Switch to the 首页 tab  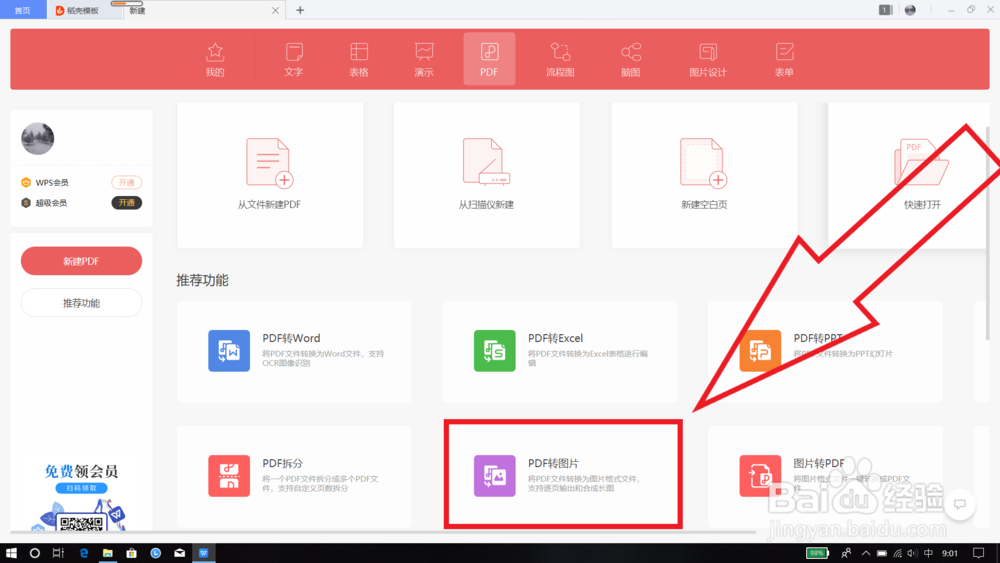pyautogui.click(x=23, y=10)
